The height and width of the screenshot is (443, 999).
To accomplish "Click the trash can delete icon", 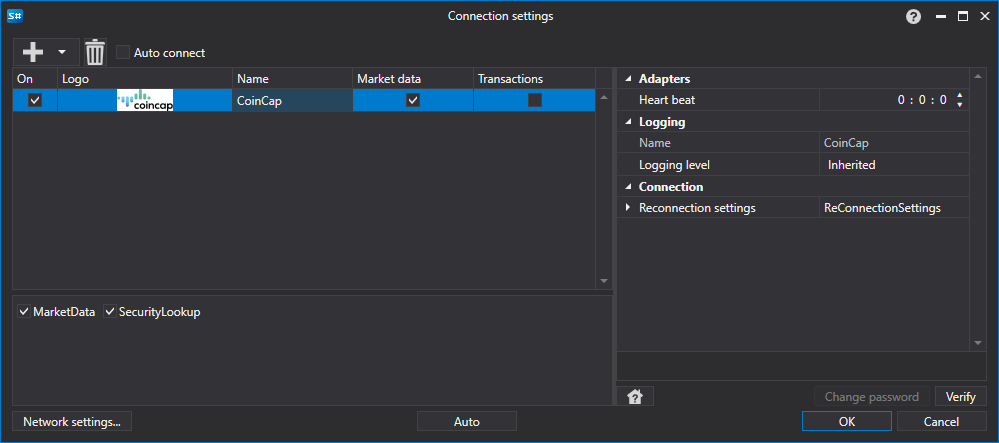I will coord(95,52).
